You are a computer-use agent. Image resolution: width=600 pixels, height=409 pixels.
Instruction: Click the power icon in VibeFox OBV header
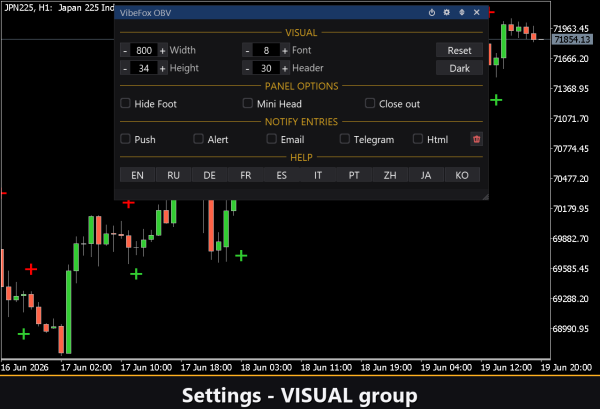tap(432, 13)
